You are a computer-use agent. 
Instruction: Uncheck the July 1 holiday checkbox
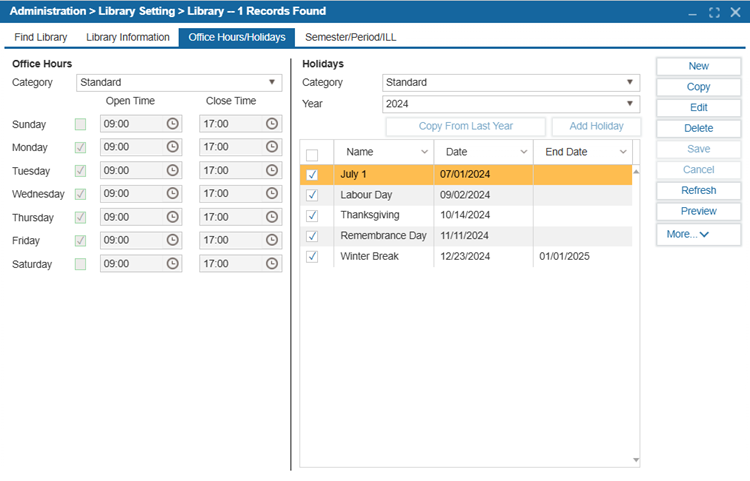coord(312,175)
